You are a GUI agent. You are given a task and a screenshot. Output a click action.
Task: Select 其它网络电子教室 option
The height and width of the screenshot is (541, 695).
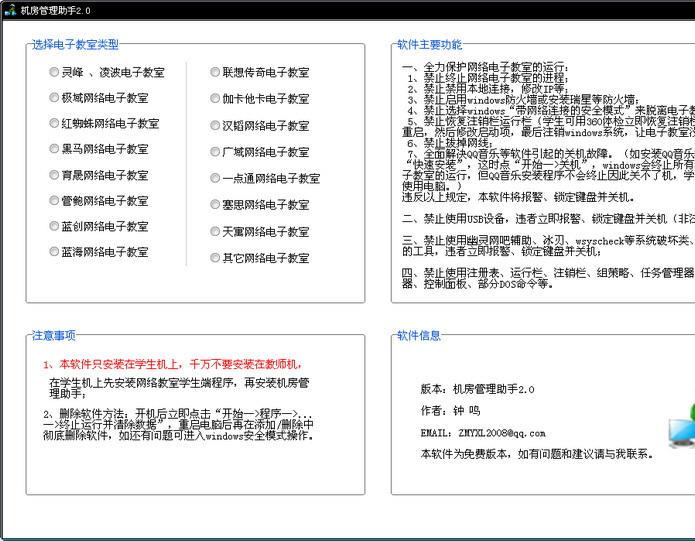(x=215, y=257)
